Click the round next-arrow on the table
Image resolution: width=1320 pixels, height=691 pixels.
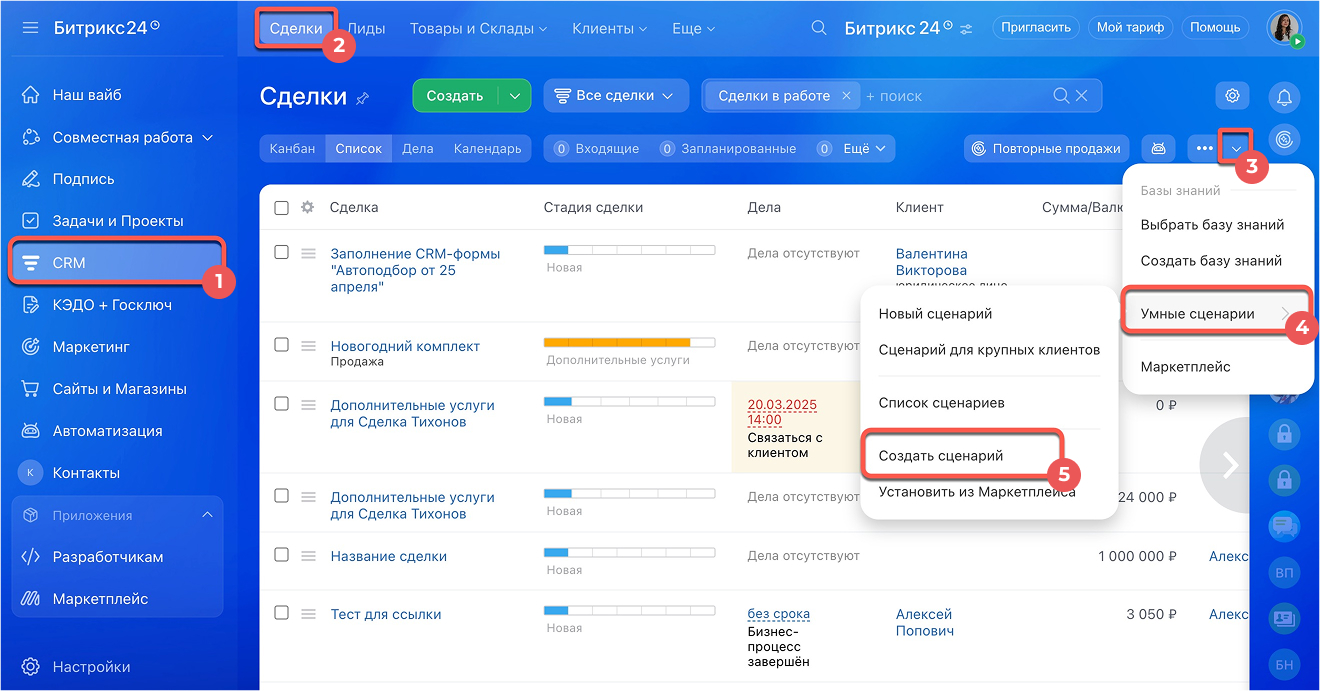point(1229,464)
